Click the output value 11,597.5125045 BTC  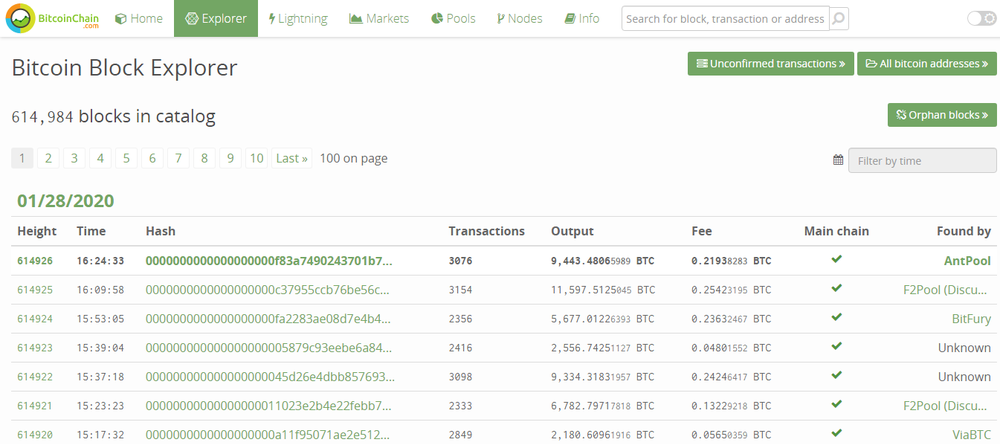point(603,290)
